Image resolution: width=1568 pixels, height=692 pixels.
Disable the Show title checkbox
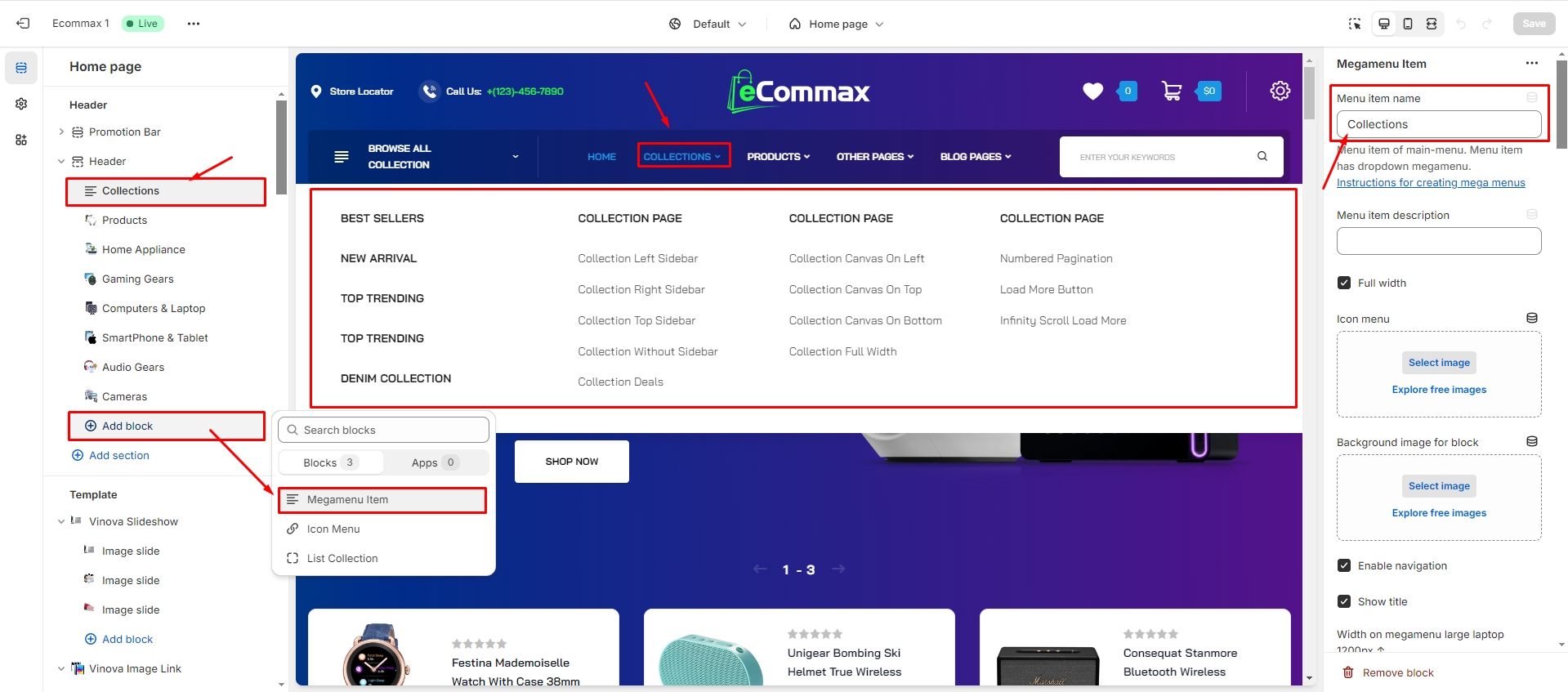pyautogui.click(x=1344, y=601)
